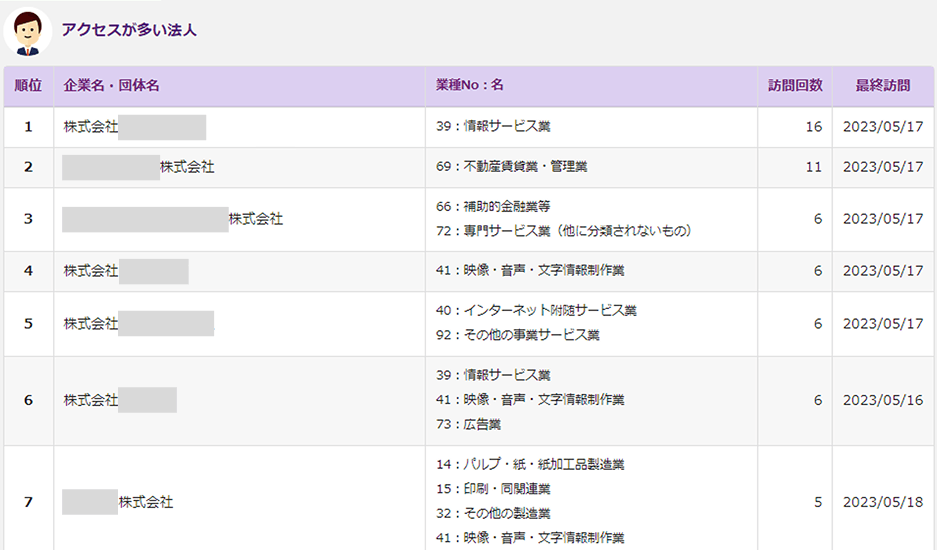Image resolution: width=937 pixels, height=550 pixels.
Task: Select rank 2 company name cell
Action: (x=240, y=167)
